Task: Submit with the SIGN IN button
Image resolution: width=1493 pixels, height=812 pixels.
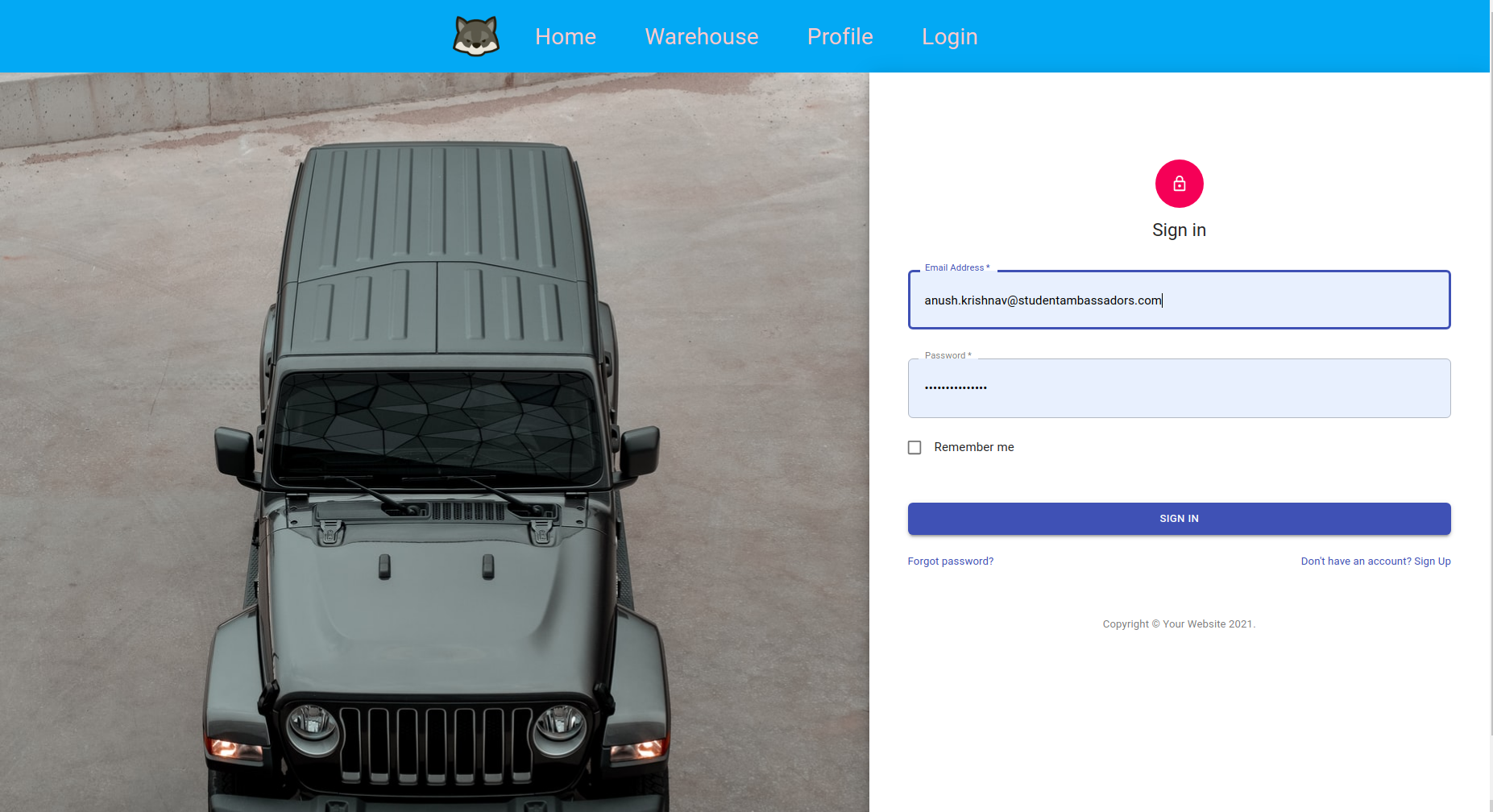Action: click(1179, 519)
